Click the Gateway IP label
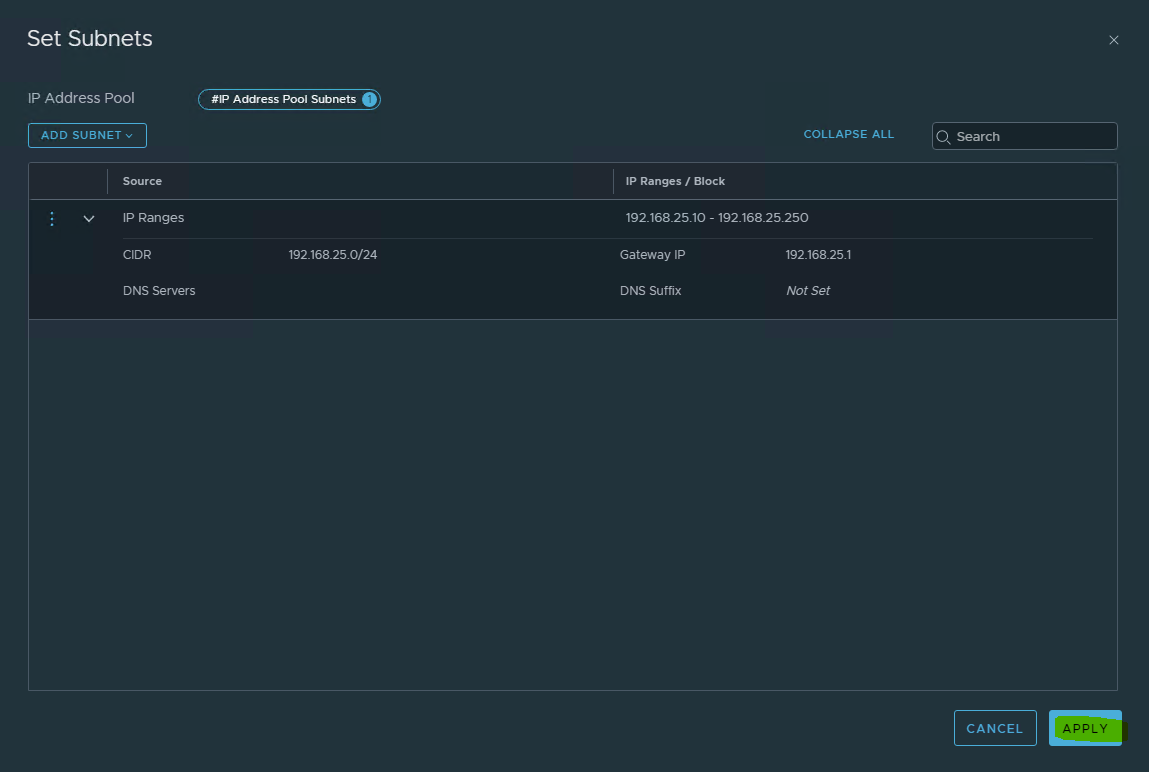This screenshot has width=1149, height=772. tap(652, 255)
